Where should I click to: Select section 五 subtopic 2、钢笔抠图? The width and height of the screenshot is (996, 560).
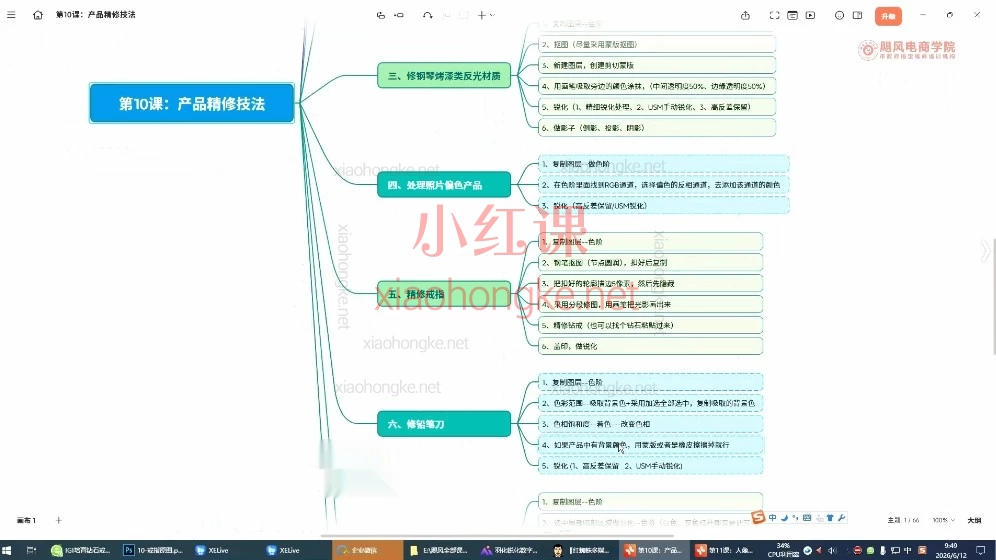click(650, 262)
